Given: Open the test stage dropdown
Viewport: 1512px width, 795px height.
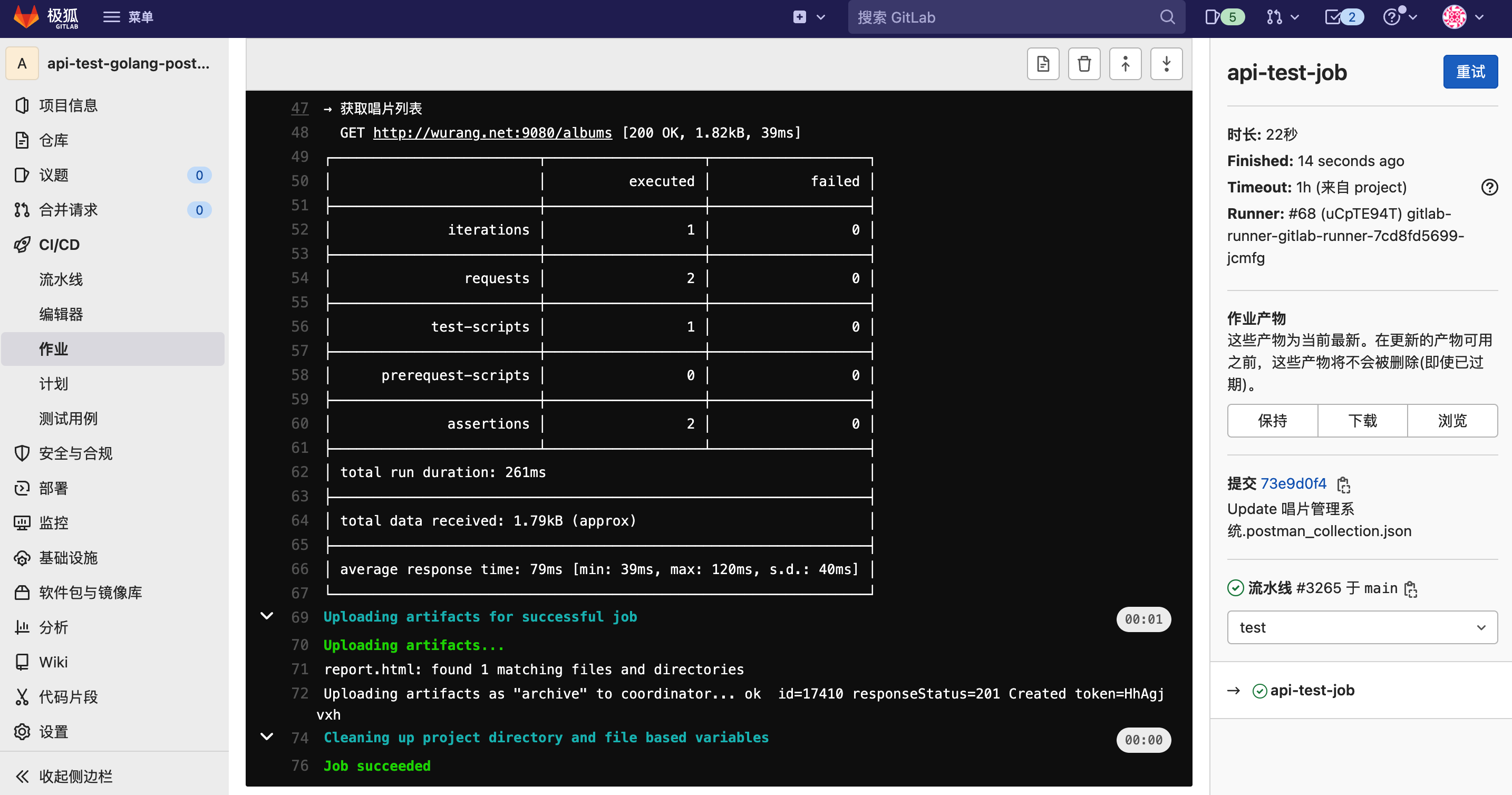Looking at the screenshot, I should (1362, 627).
